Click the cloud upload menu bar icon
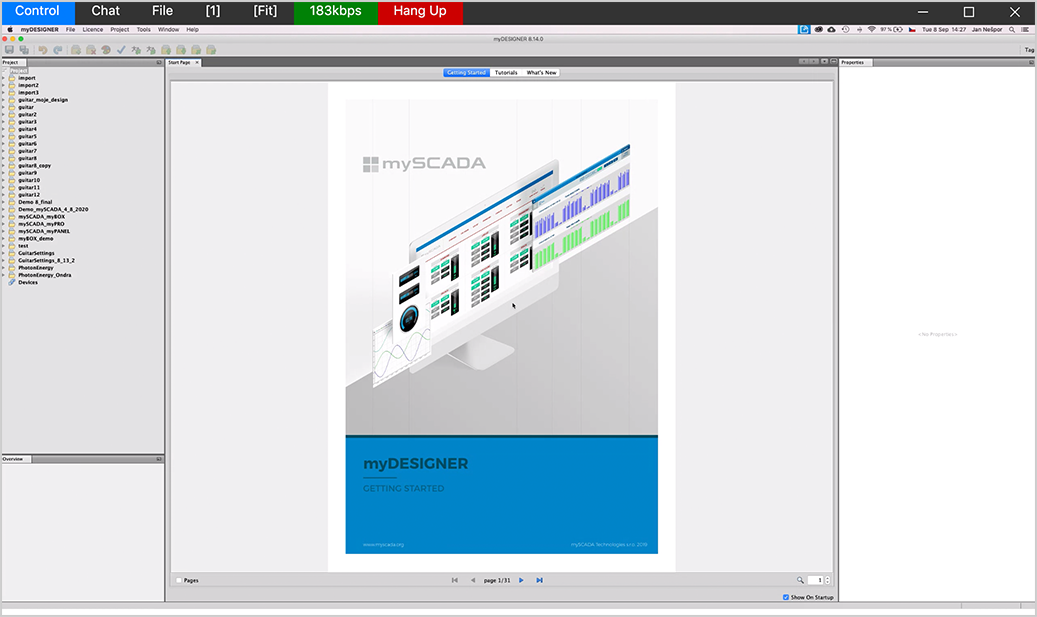The width and height of the screenshot is (1037, 617). [831, 30]
